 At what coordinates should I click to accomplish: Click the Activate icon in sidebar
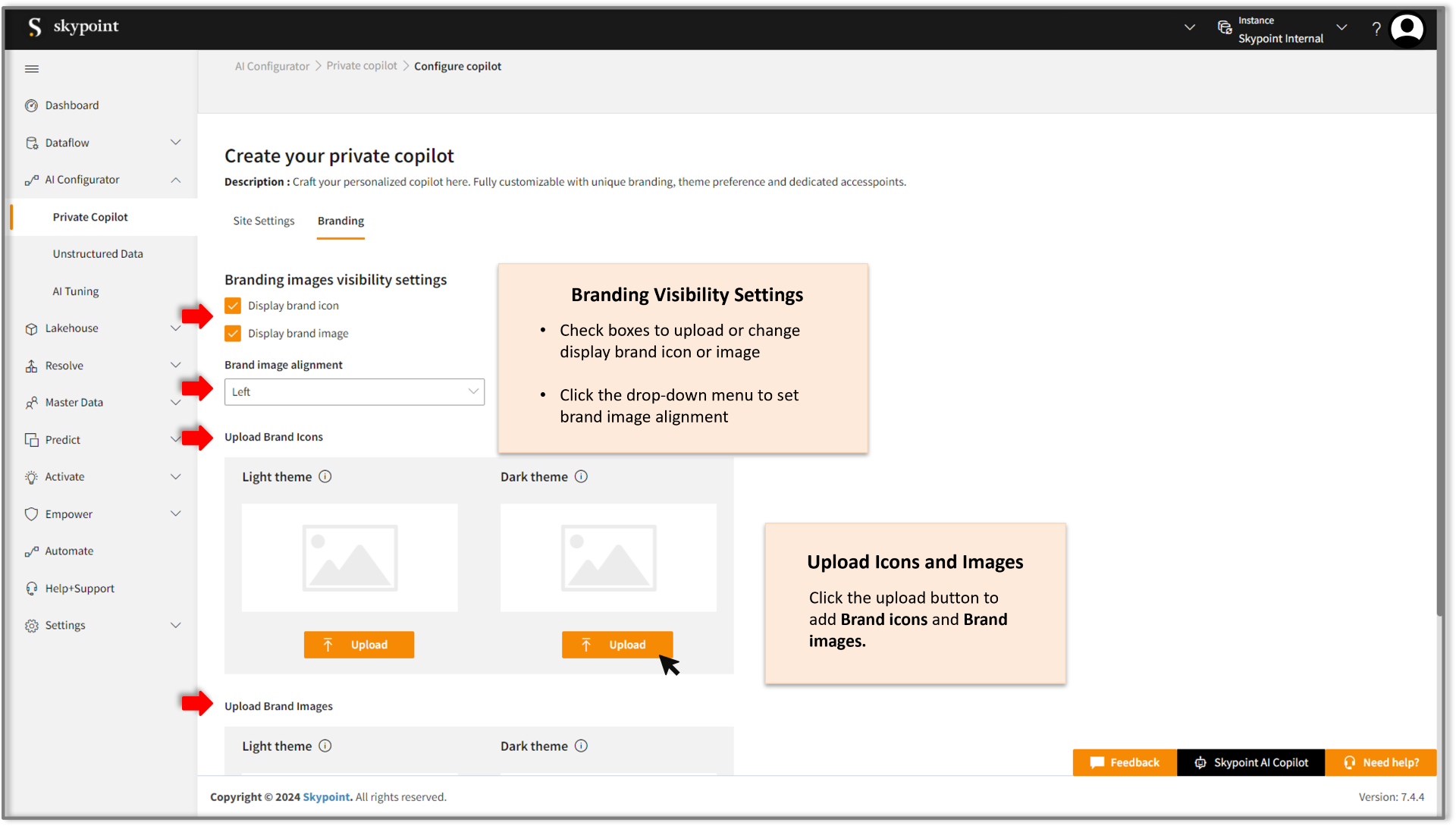click(x=31, y=476)
